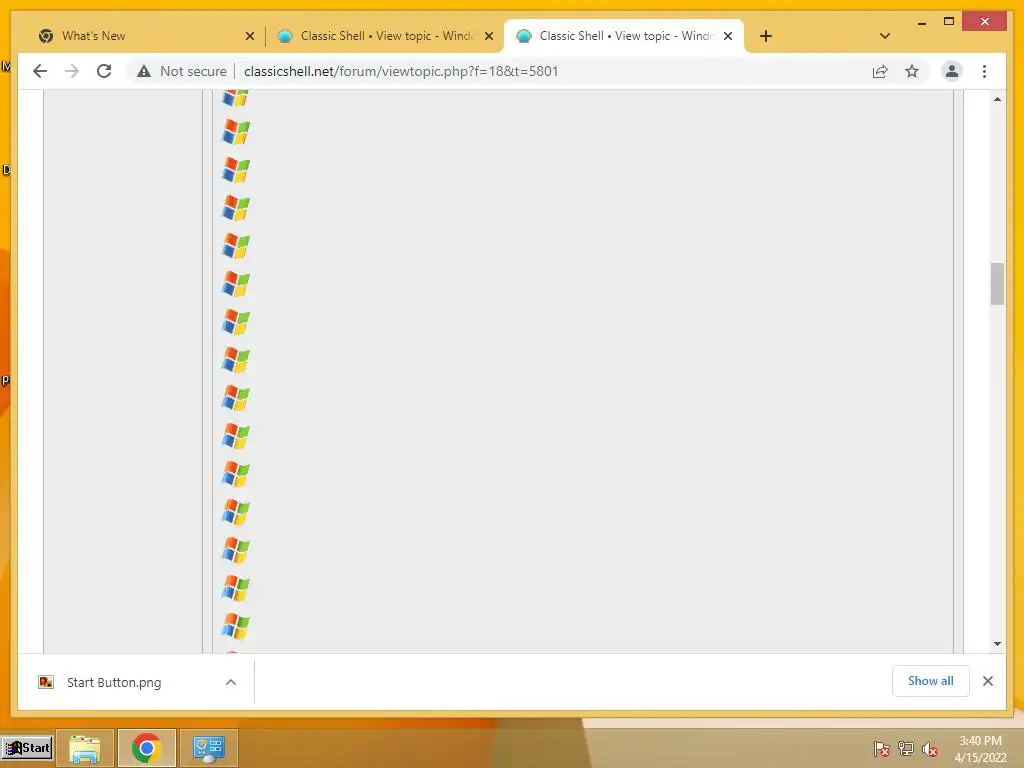
Task: Switch to the middle Classic Shell tab
Action: point(384,36)
